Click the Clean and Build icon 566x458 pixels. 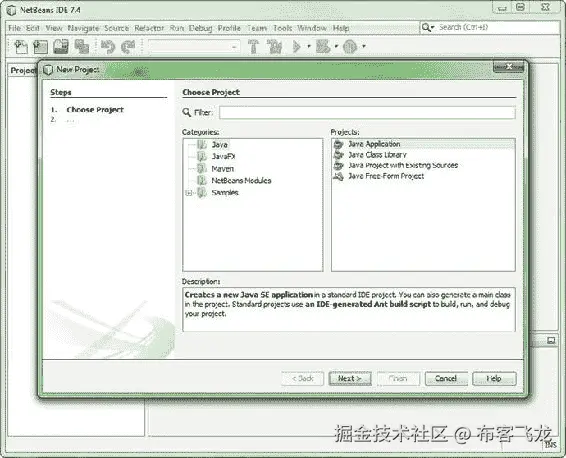(274, 47)
